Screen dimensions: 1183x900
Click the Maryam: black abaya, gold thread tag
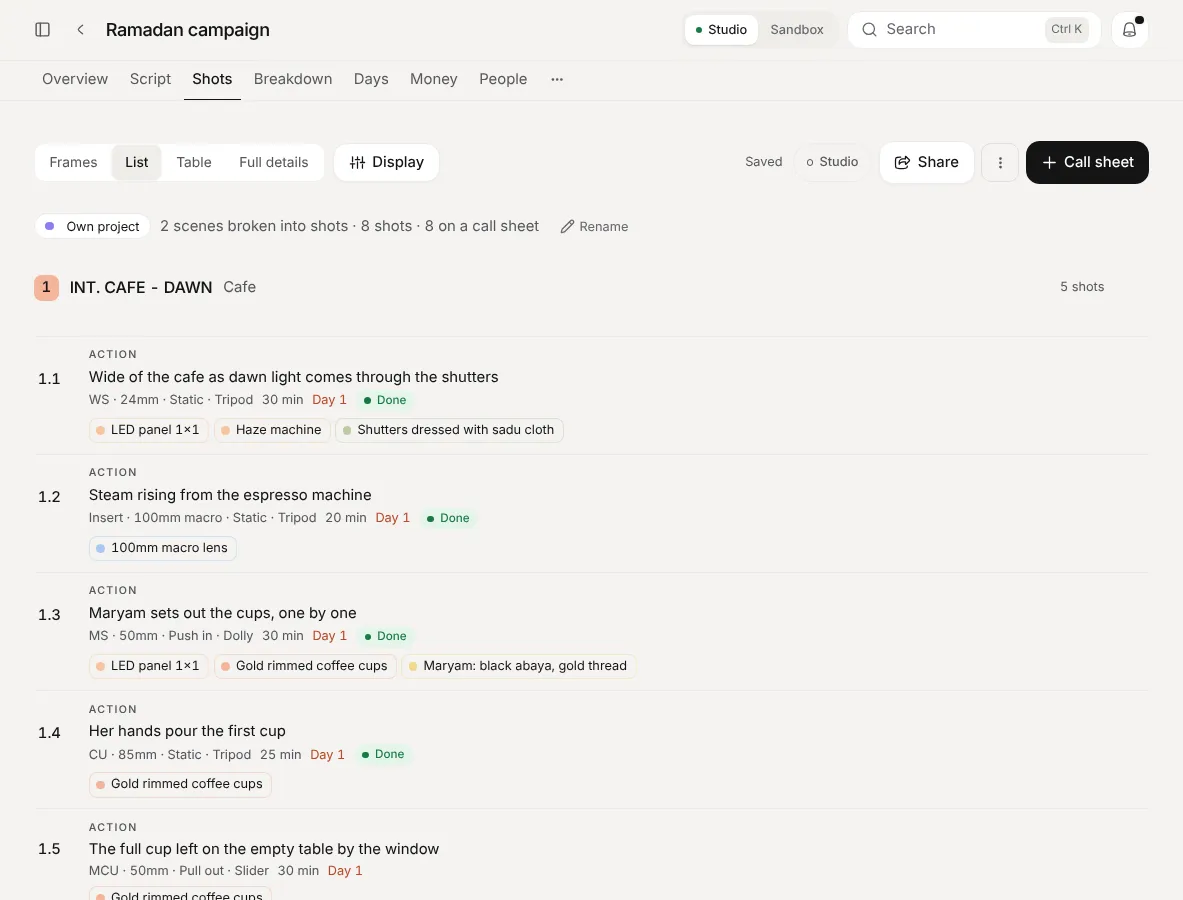[x=518, y=666]
